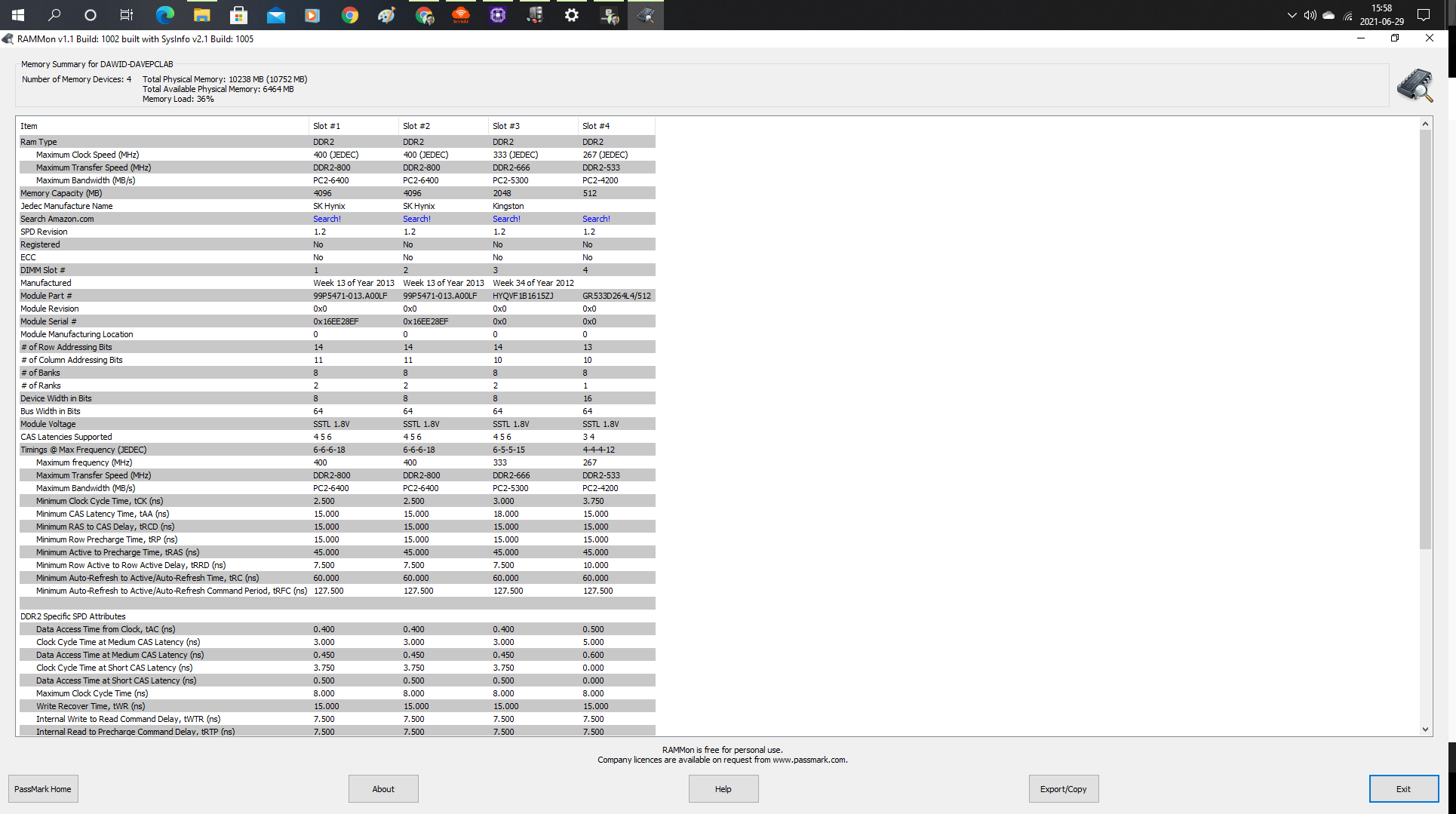Click the Item column header
Screen dimensions: 1456x814
point(163,126)
